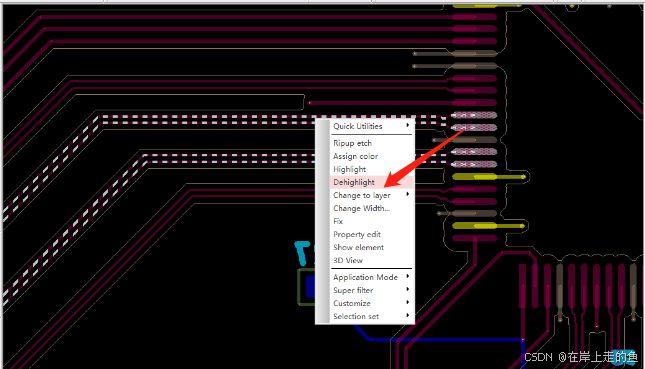The width and height of the screenshot is (645, 369).
Task: Open the Selection set submenu
Action: (x=371, y=316)
